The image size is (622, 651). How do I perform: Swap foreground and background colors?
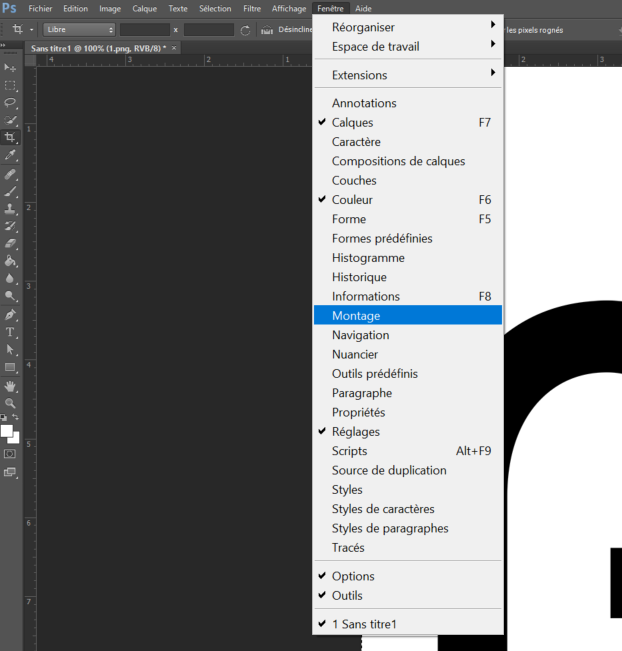(x=15, y=417)
